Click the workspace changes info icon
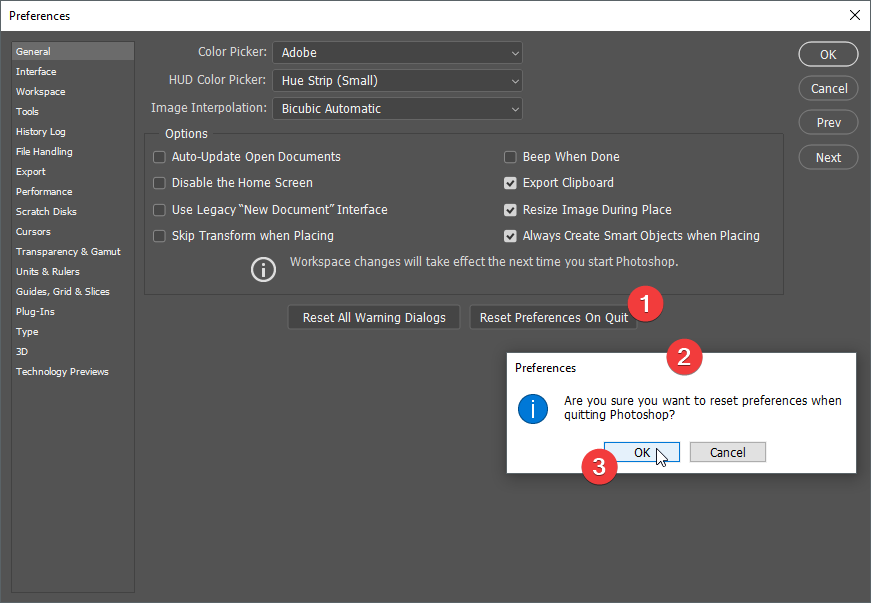The height and width of the screenshot is (603, 871). [x=263, y=269]
